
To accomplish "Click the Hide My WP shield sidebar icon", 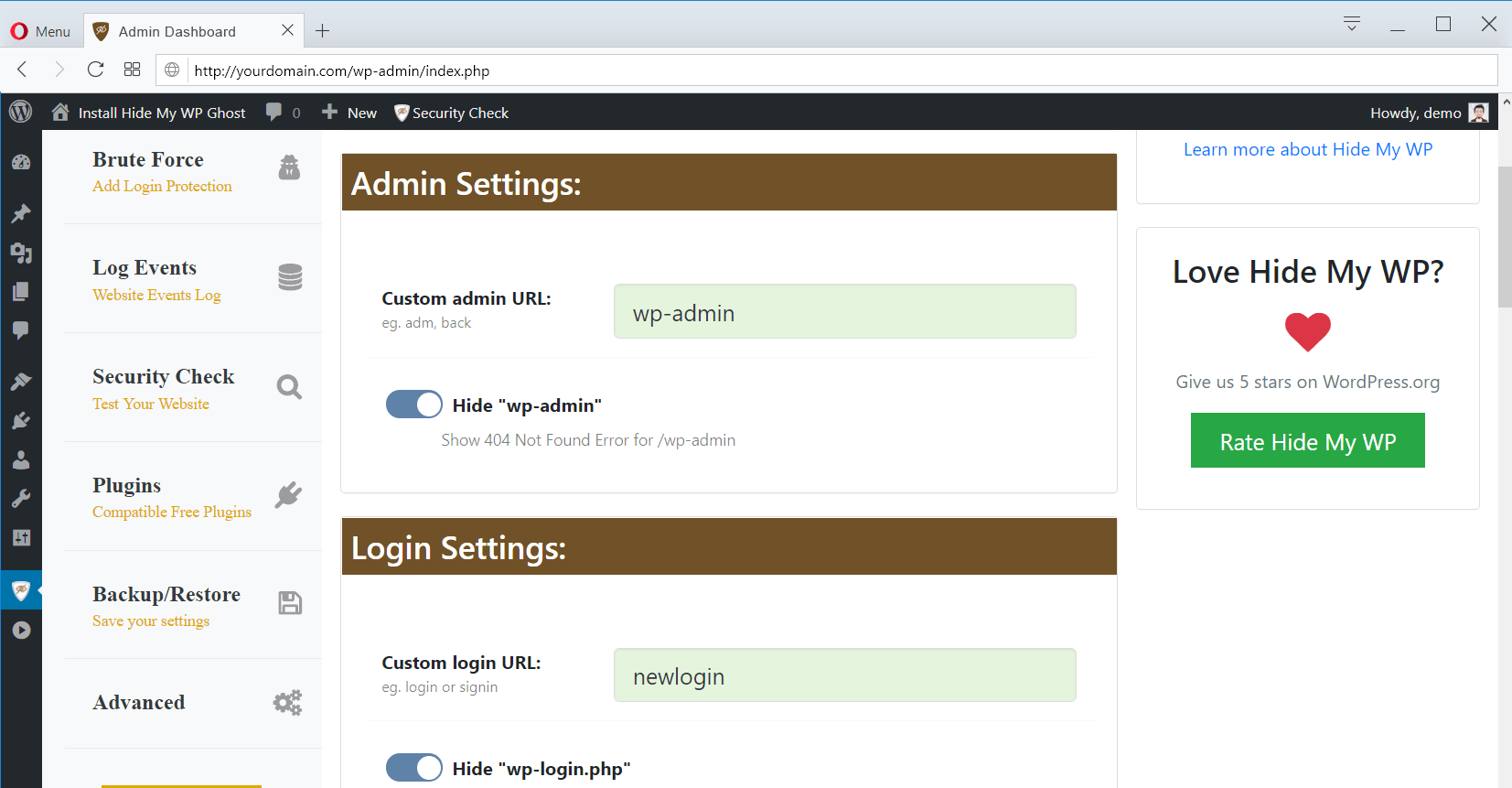I will point(21,591).
